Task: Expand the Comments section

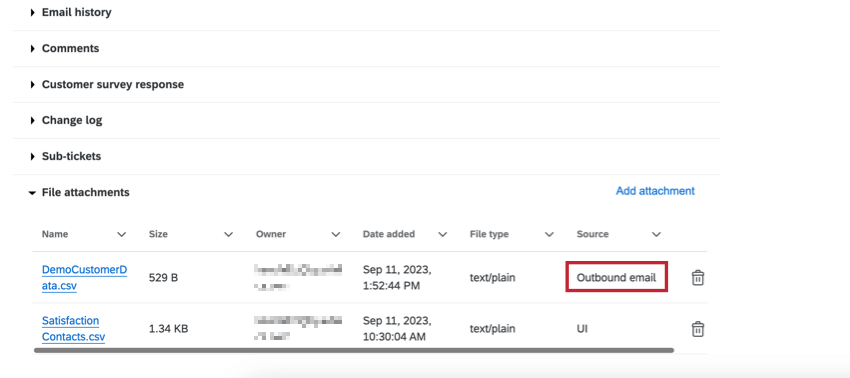Action: 65,48
